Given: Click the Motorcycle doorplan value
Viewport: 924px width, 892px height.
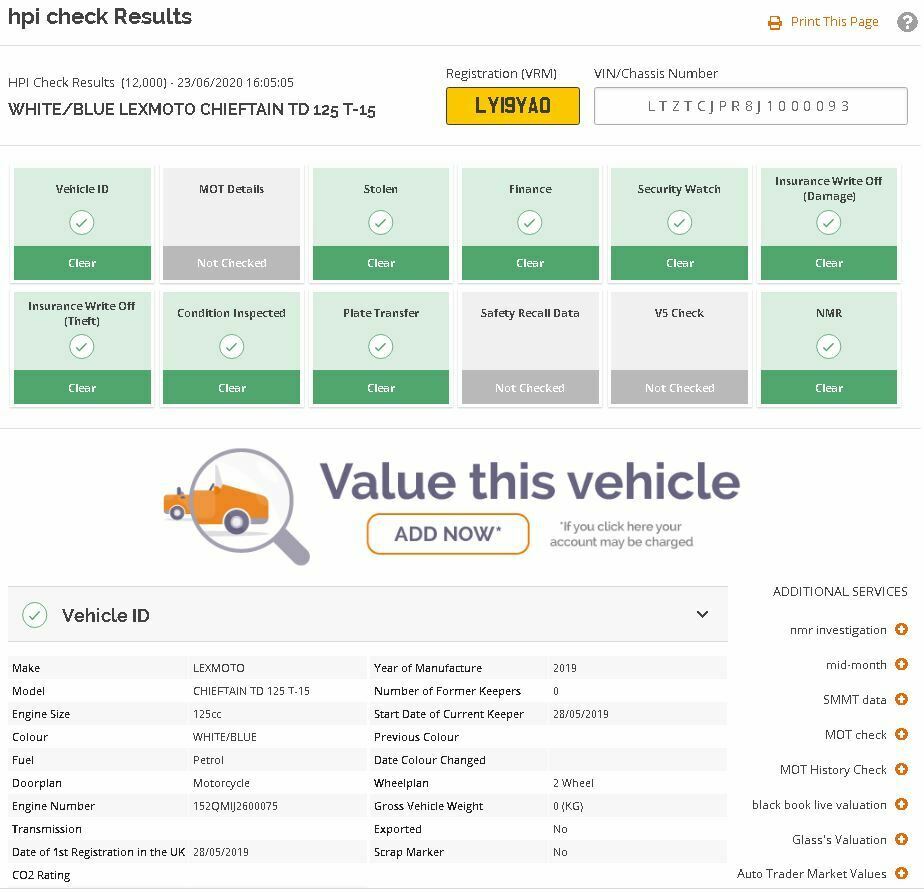Looking at the screenshot, I should [221, 782].
